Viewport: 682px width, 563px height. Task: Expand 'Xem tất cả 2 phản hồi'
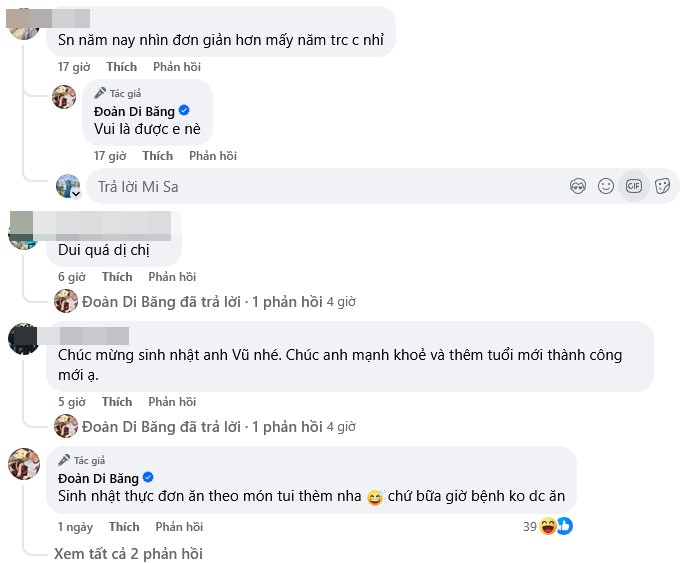130,553
